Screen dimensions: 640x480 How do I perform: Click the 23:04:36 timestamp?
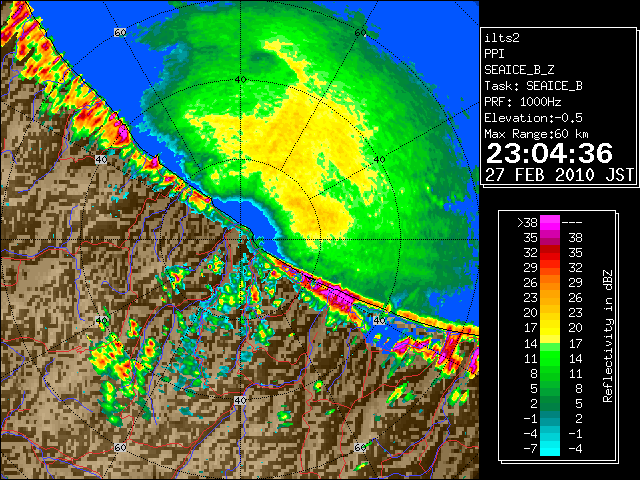[x=549, y=153]
